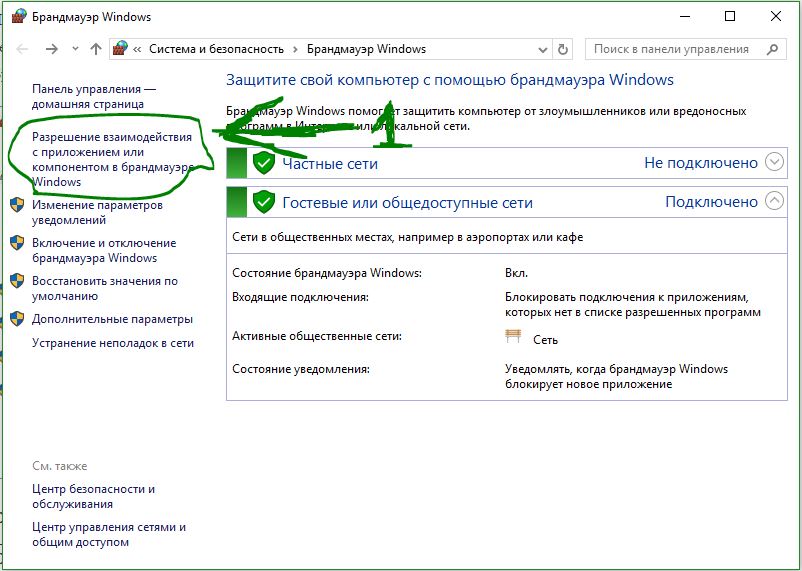Click 'Состояние уведомления:' label
Viewport: 802px width, 571px height.
point(301,369)
